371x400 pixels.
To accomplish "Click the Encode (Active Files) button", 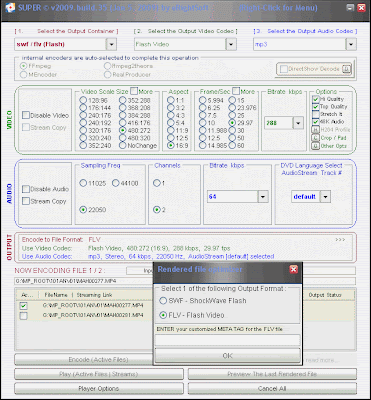I will coord(84,360).
